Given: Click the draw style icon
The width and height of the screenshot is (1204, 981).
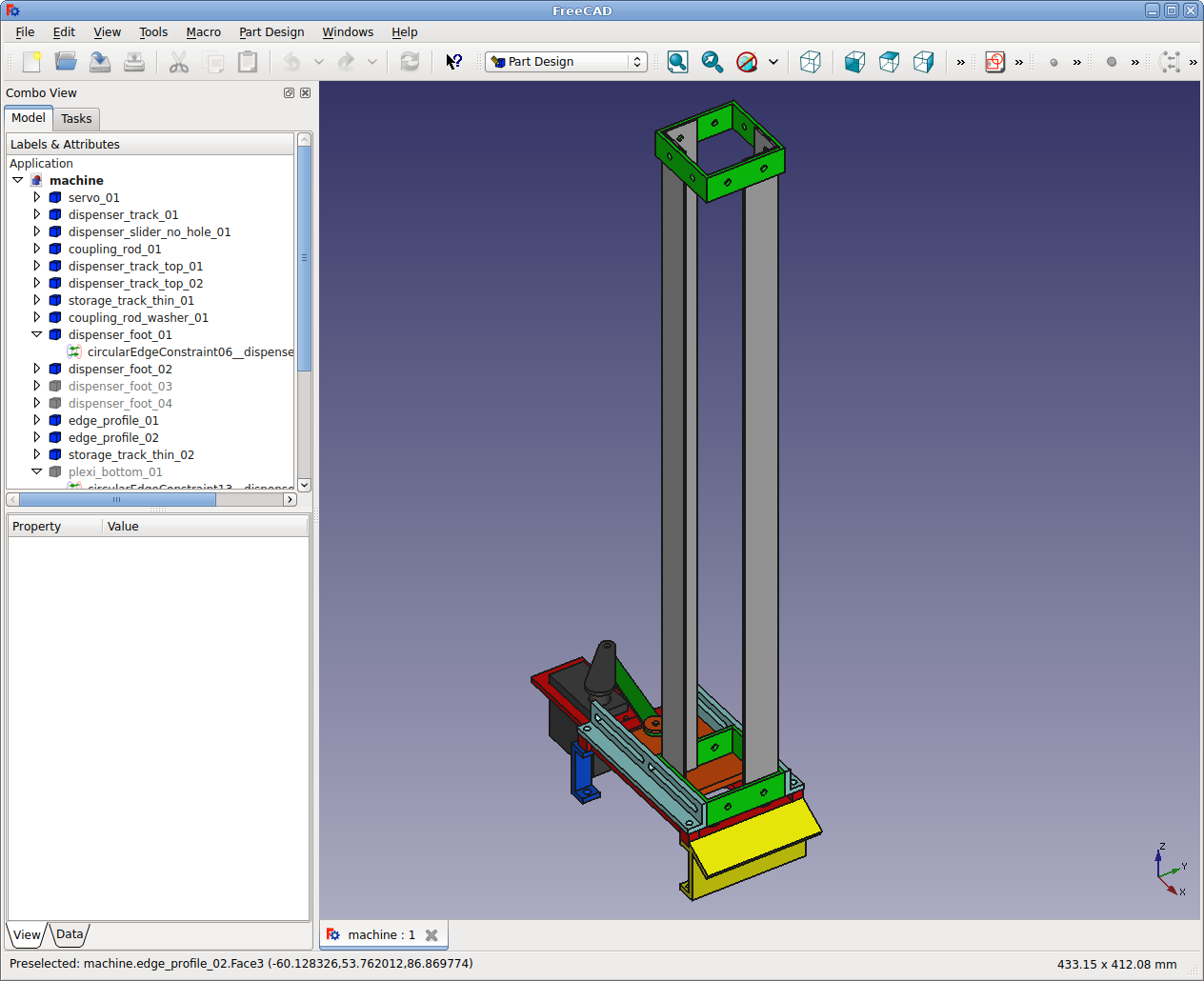Looking at the screenshot, I should click(747, 62).
